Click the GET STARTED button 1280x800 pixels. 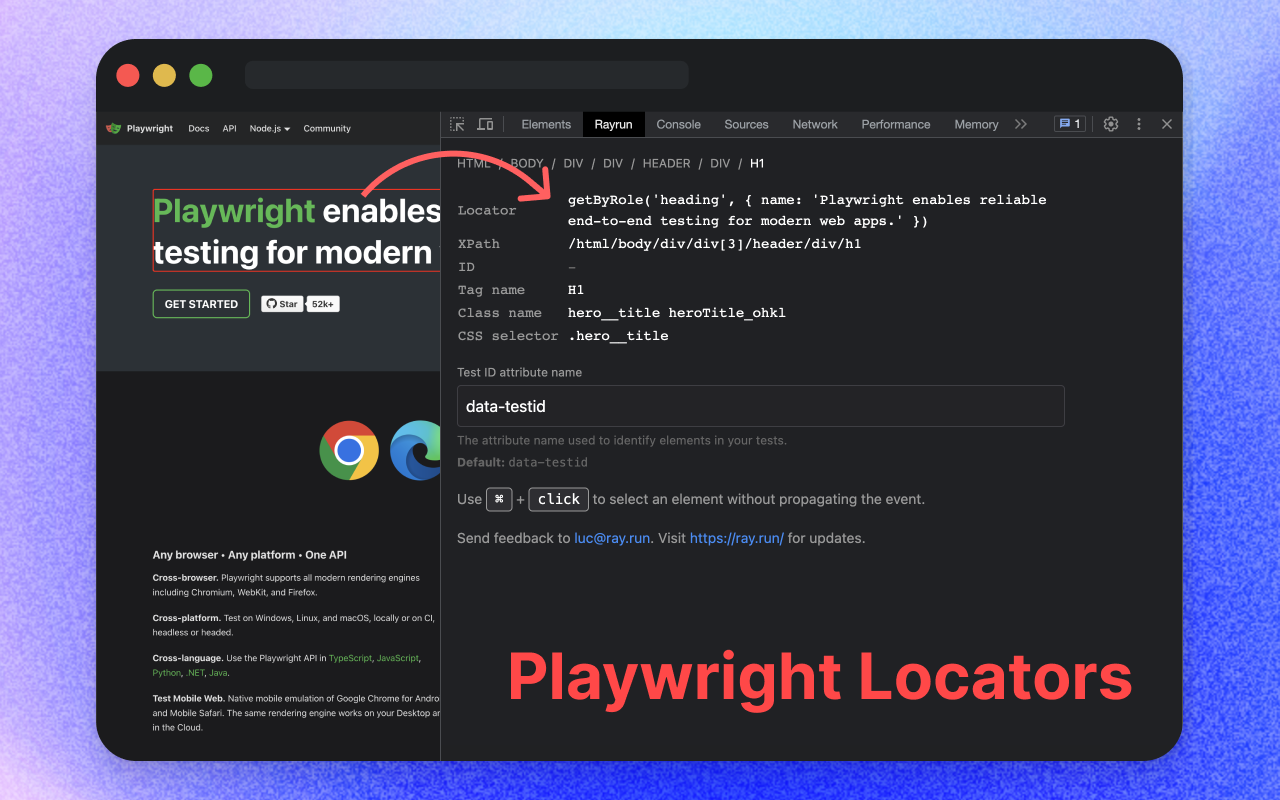[x=201, y=304]
